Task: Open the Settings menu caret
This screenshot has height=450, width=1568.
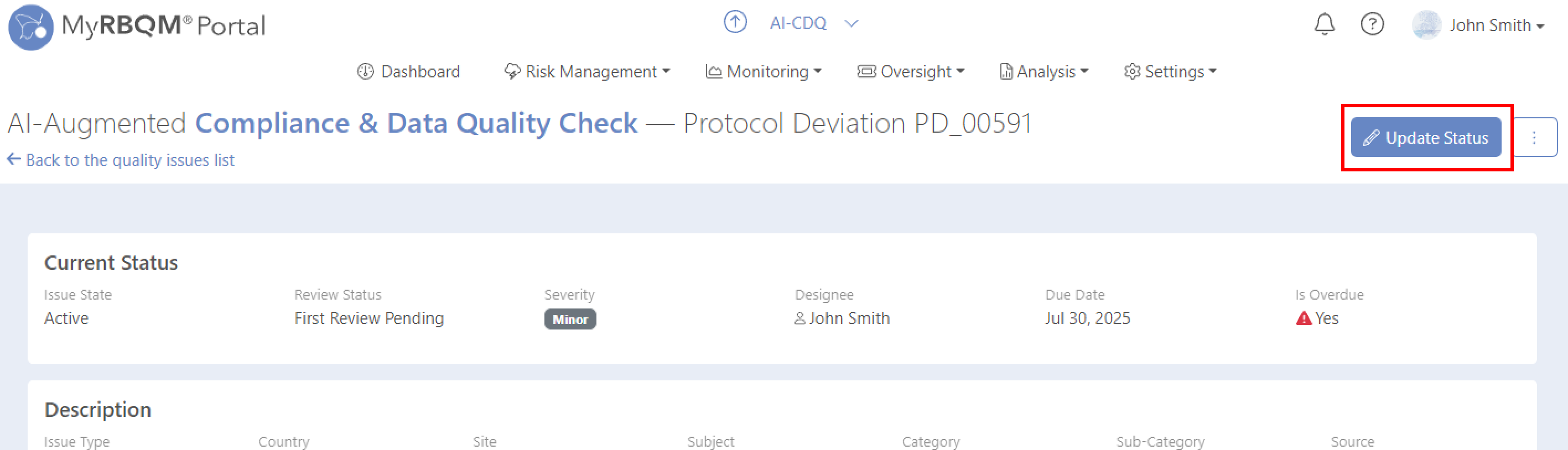Action: tap(1213, 72)
